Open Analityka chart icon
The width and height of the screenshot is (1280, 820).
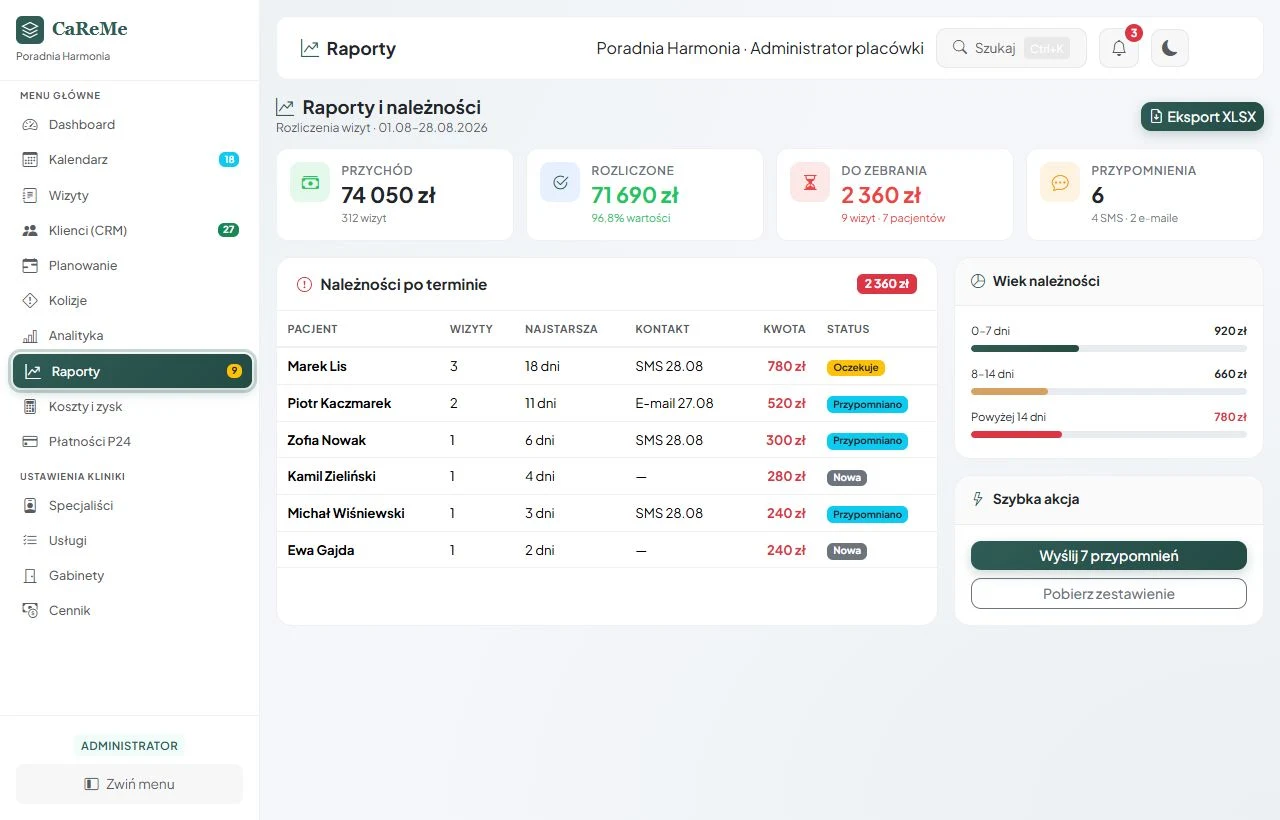point(30,336)
